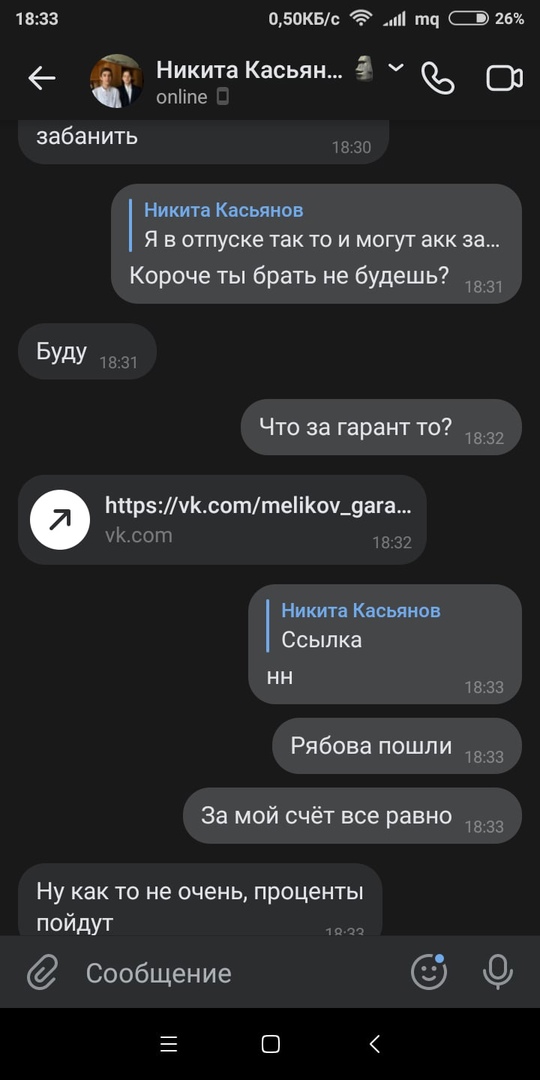Start a video call with camera icon
This screenshot has height=1080, width=540.
(x=505, y=79)
